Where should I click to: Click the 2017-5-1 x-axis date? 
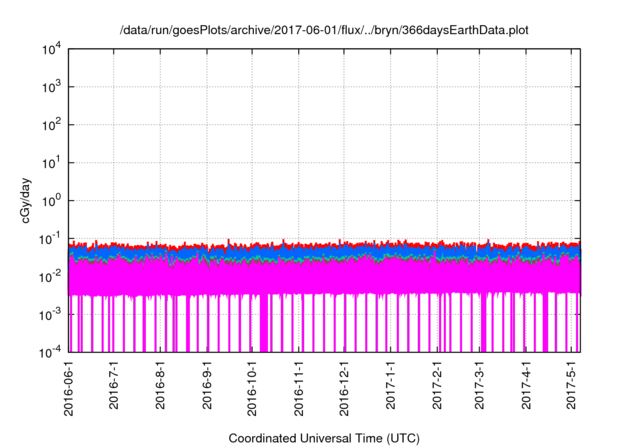(x=571, y=385)
